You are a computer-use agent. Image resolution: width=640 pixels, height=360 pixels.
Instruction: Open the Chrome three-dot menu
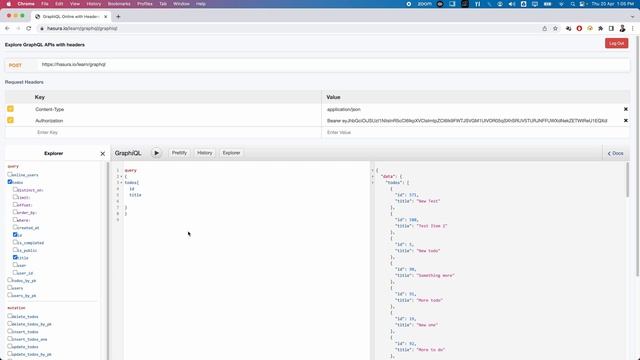pyautogui.click(x=633, y=29)
